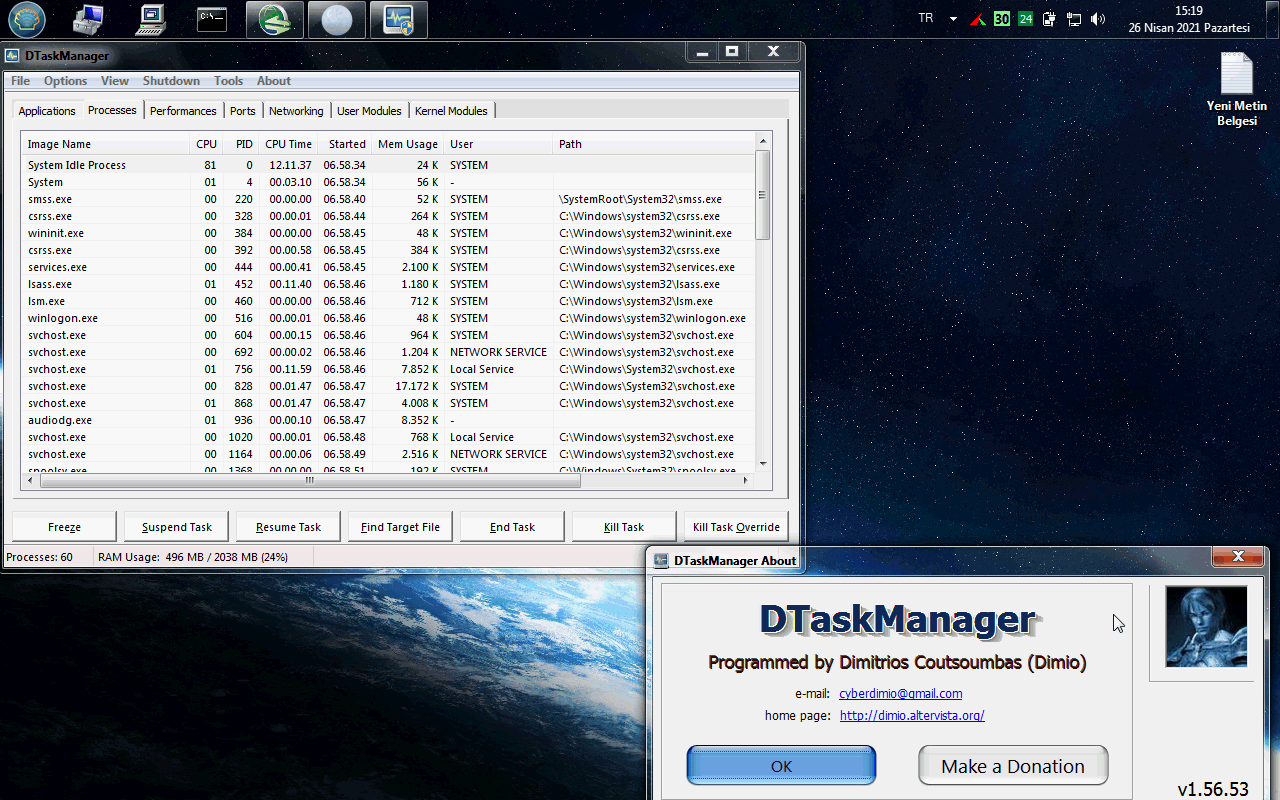Open the Start menu shell orb
Screen dimensions: 1280x800
(27, 19)
